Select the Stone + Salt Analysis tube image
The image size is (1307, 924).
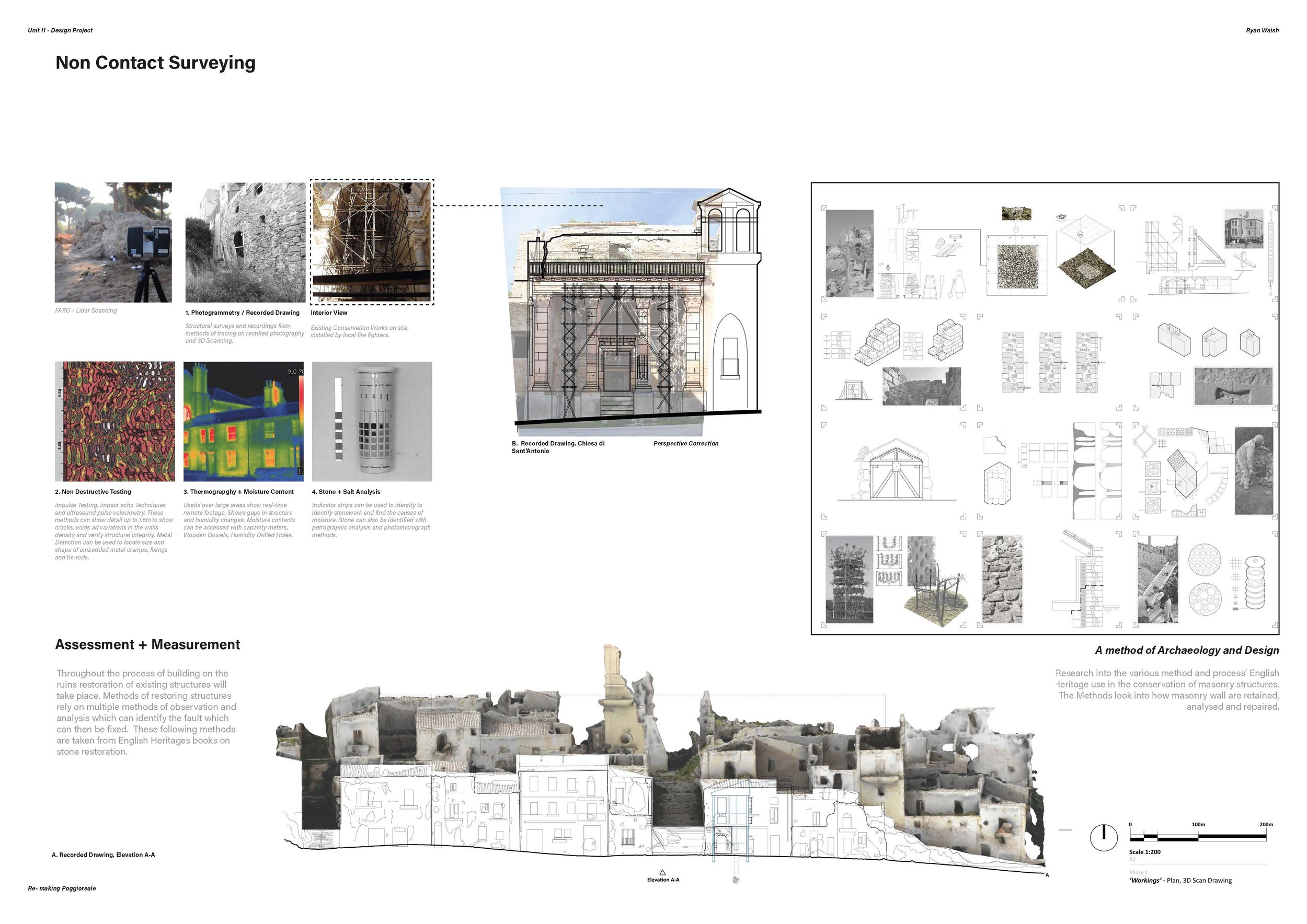tap(372, 422)
